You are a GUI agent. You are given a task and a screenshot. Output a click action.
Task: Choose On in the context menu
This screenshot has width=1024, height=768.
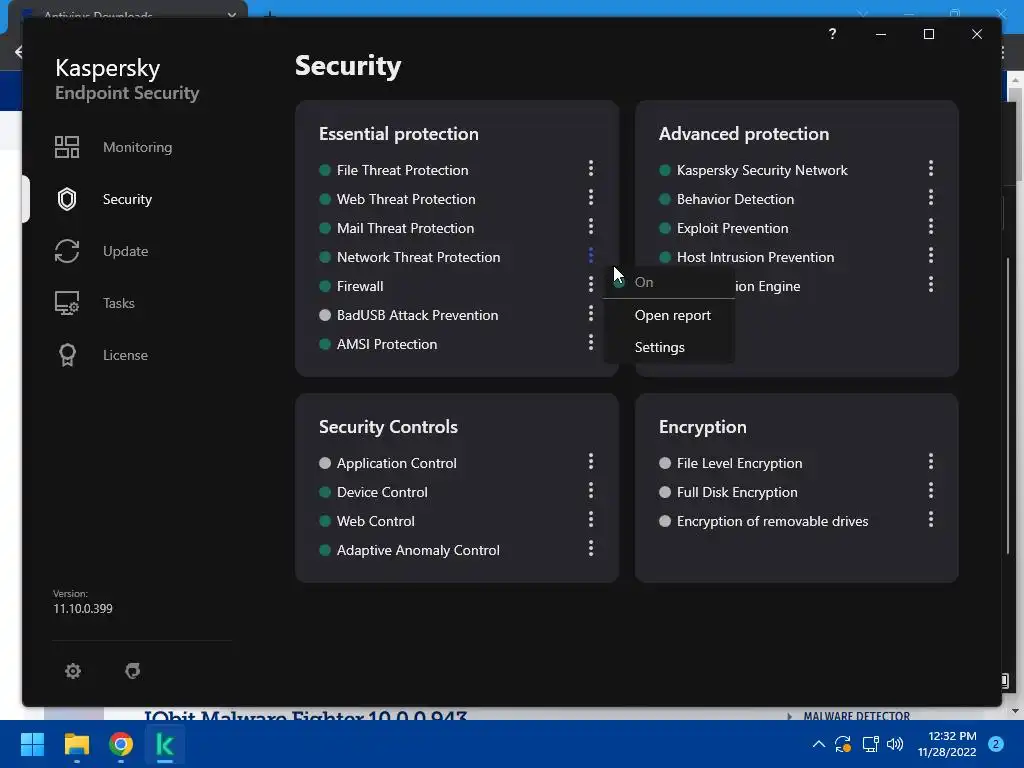pos(669,282)
